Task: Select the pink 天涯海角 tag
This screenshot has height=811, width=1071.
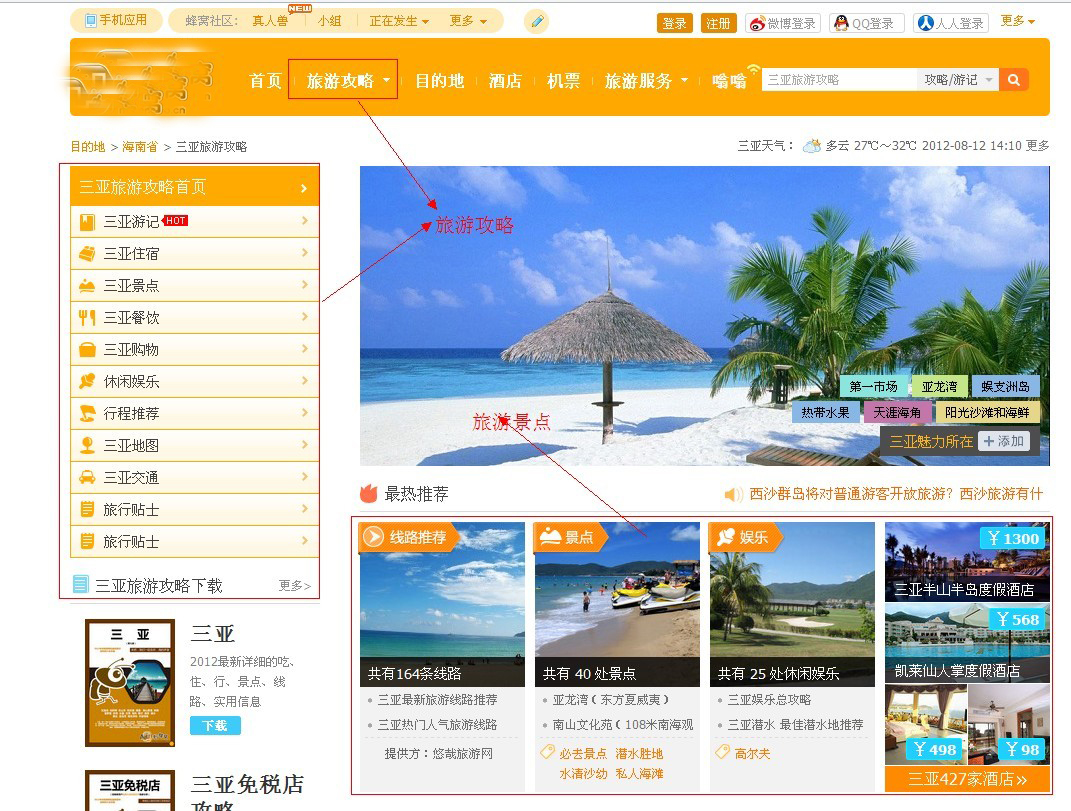Action: [x=897, y=412]
